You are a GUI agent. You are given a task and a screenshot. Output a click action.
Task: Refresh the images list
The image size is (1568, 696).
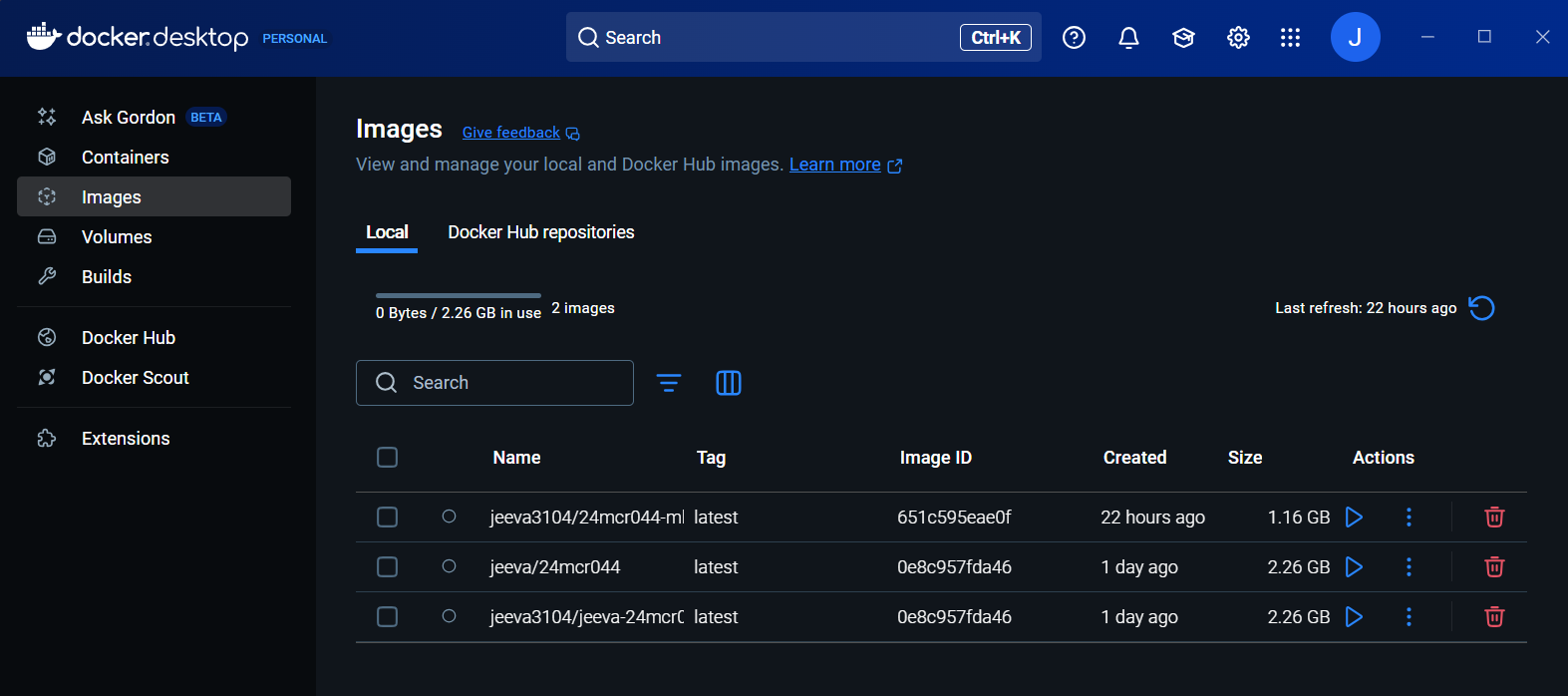[1482, 308]
